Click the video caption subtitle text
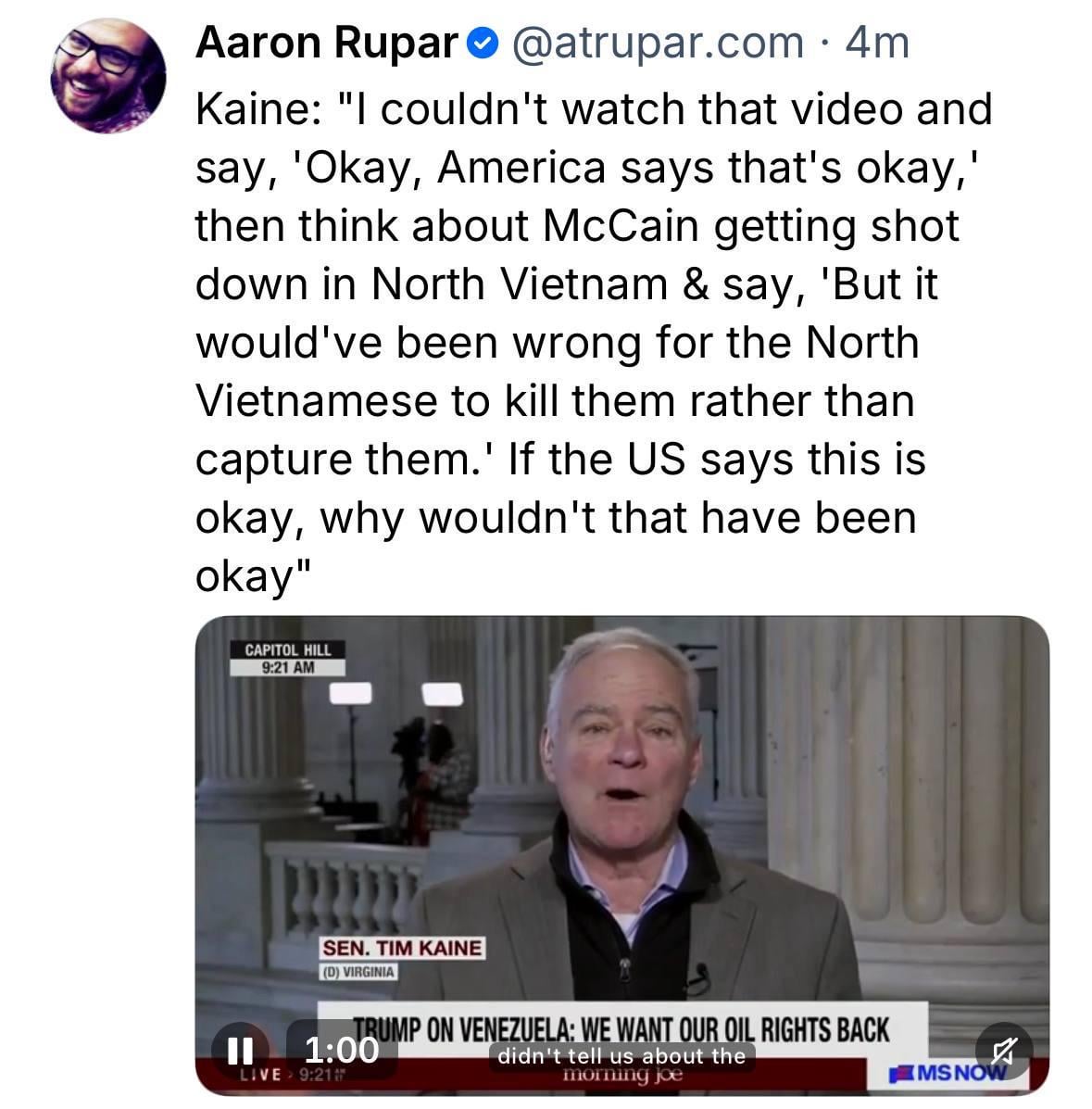The width and height of the screenshot is (1092, 1109). tap(621, 1055)
